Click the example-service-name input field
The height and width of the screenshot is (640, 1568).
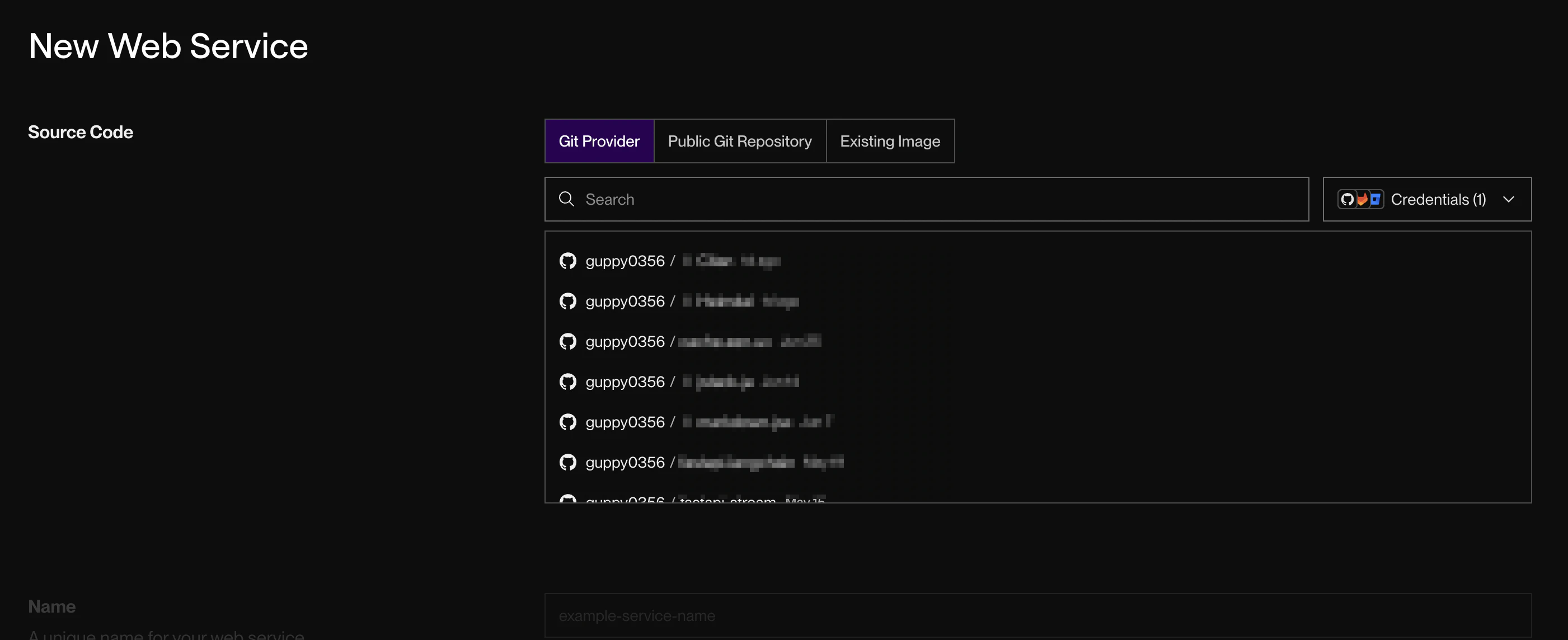click(1035, 615)
